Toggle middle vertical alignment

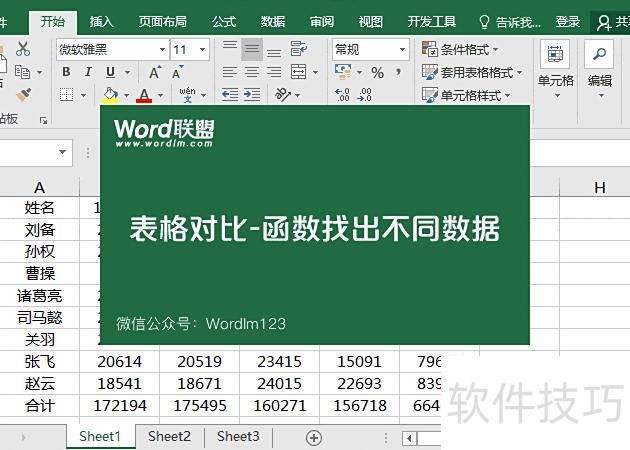pyautogui.click(x=252, y=49)
